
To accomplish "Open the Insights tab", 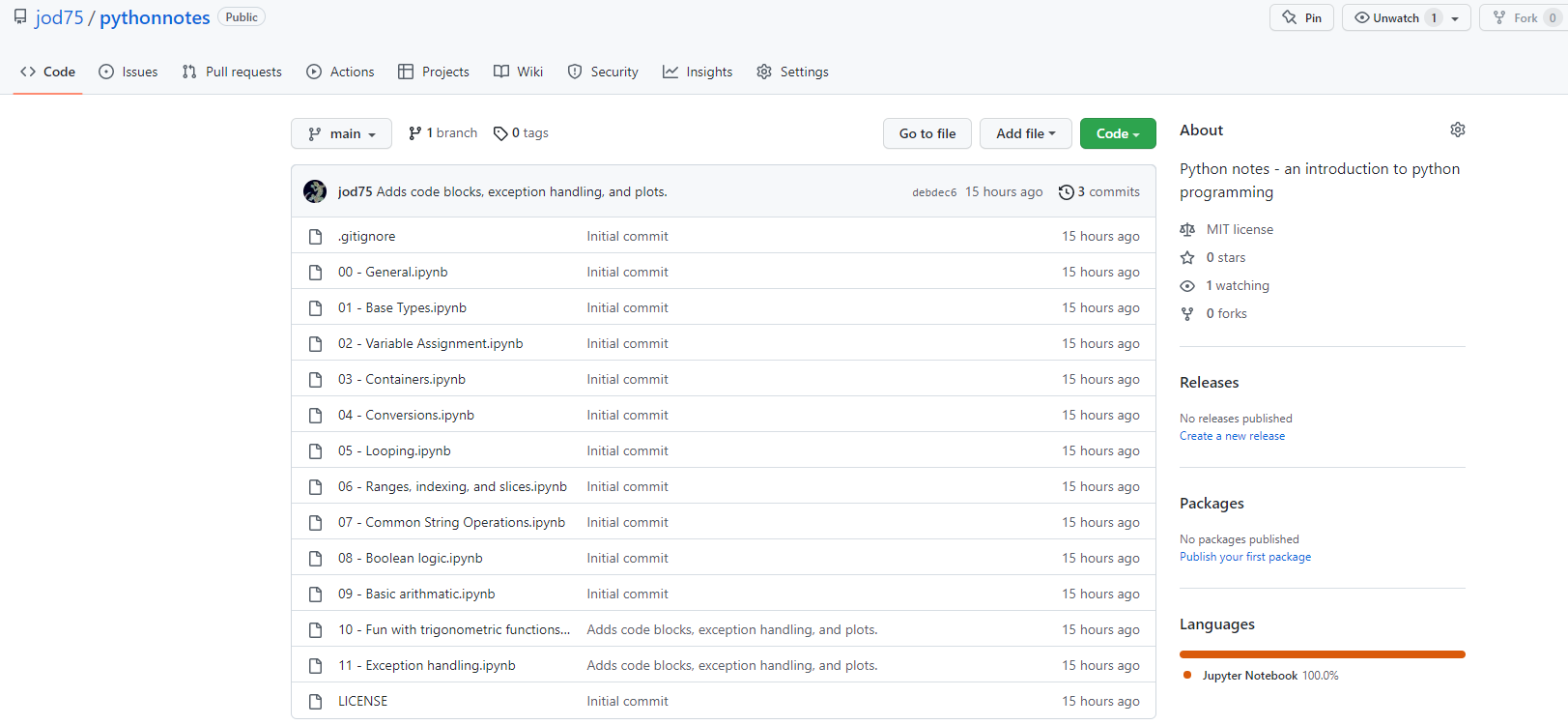I will 698,72.
